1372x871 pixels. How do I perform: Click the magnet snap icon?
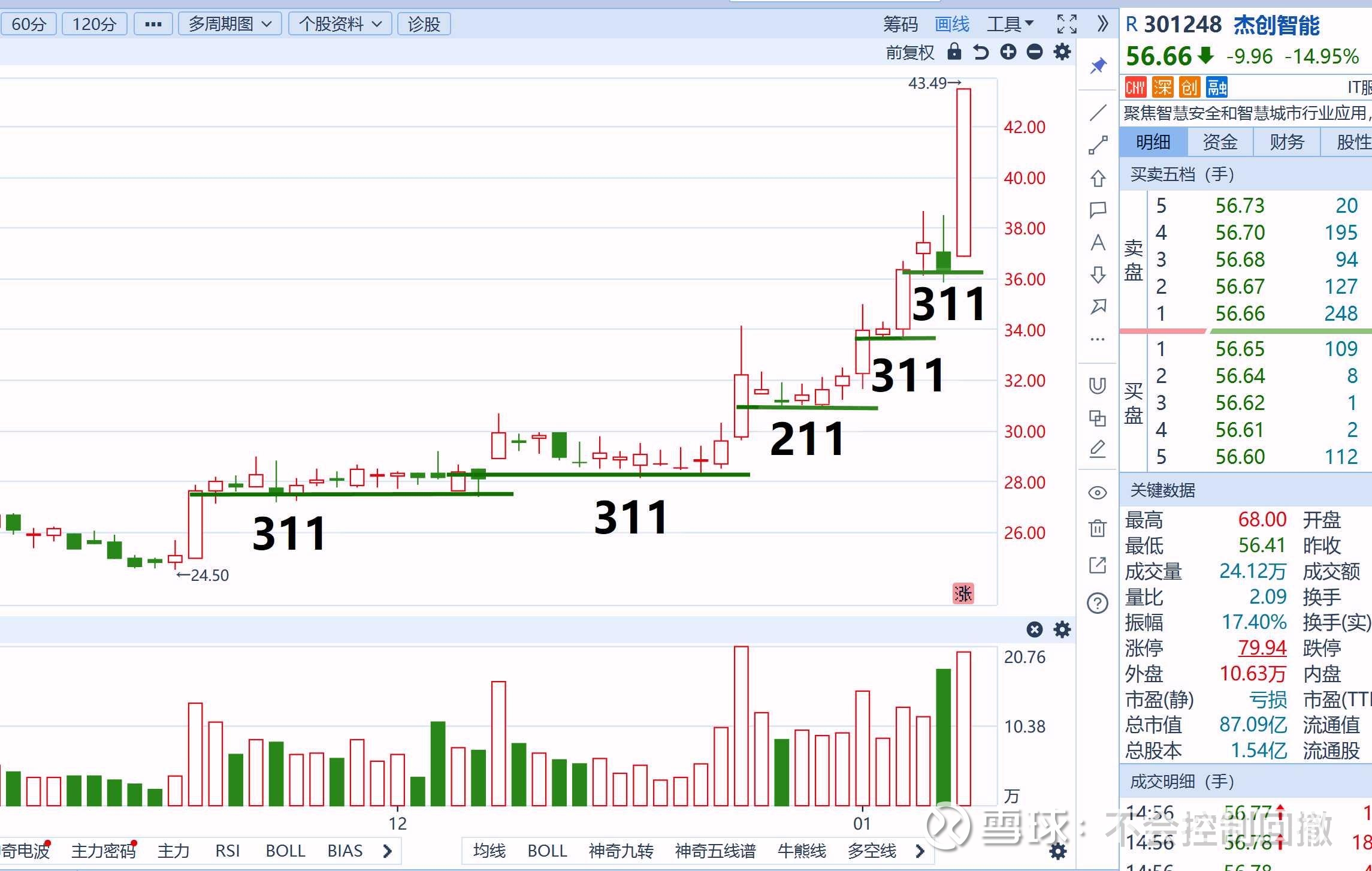point(1098,385)
